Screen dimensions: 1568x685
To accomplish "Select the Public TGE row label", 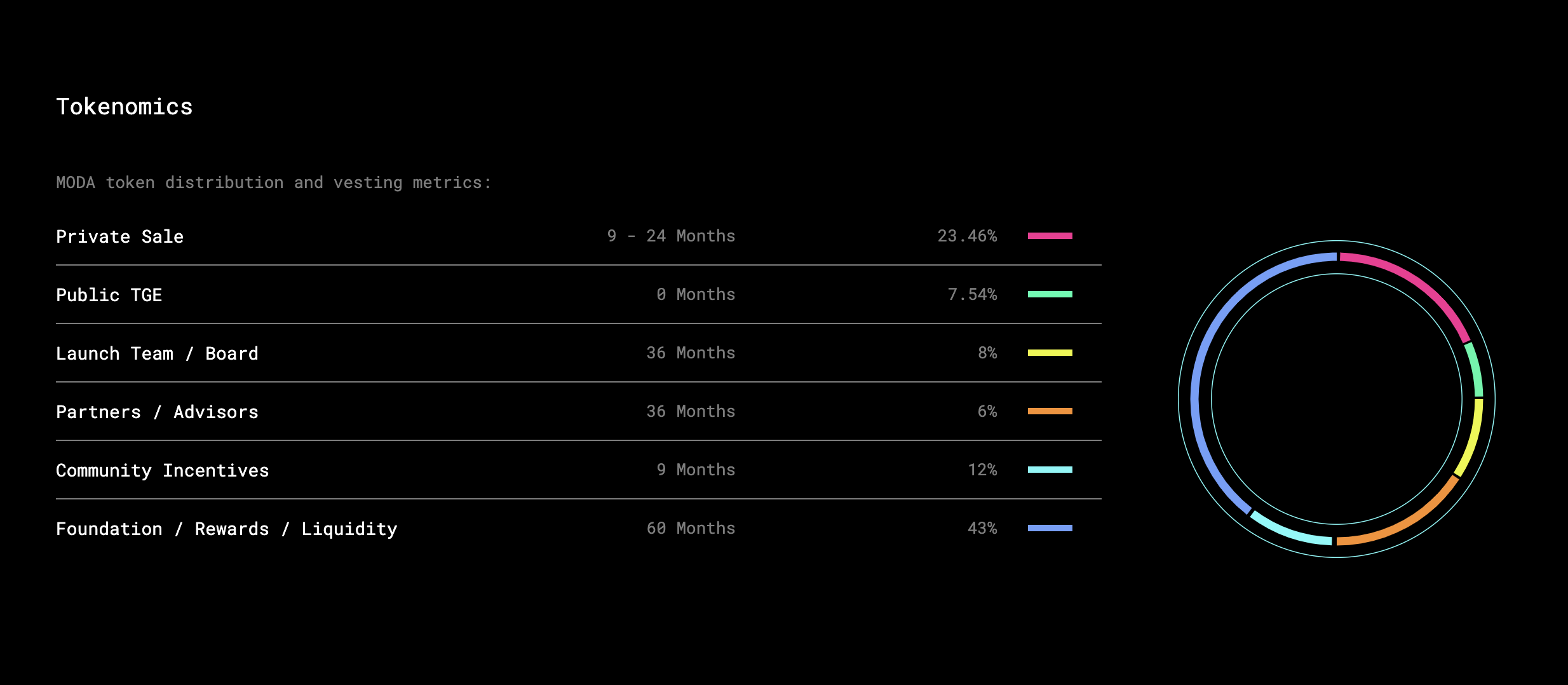I will 109,295.
